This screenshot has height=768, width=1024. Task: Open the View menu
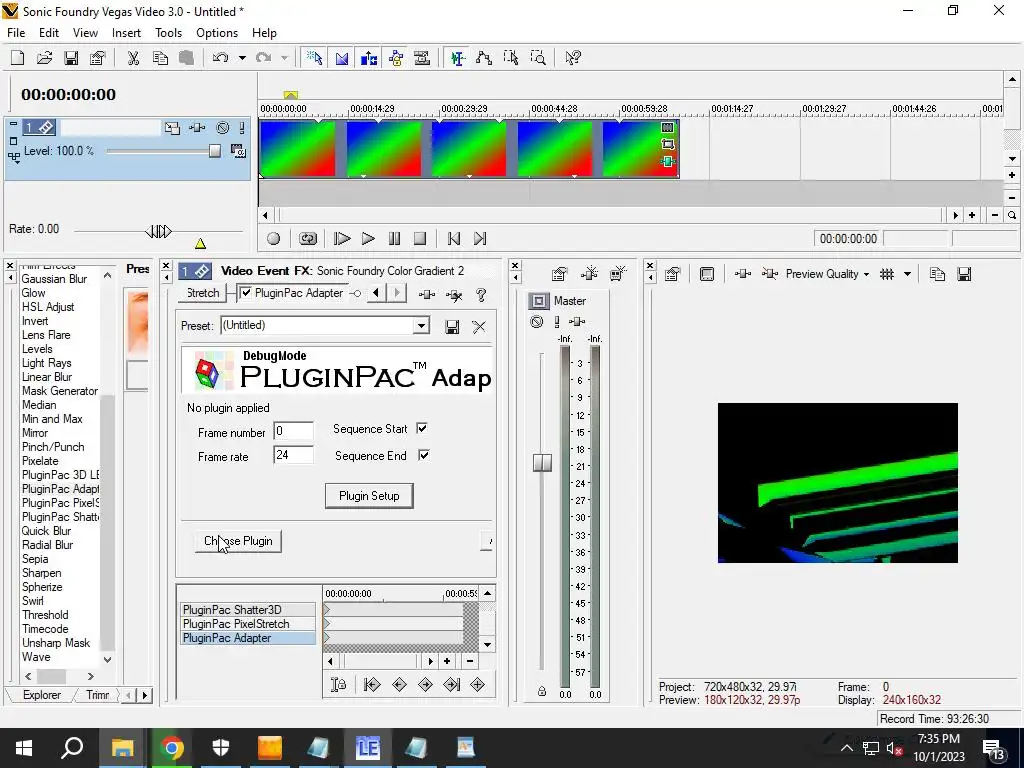pyautogui.click(x=86, y=33)
